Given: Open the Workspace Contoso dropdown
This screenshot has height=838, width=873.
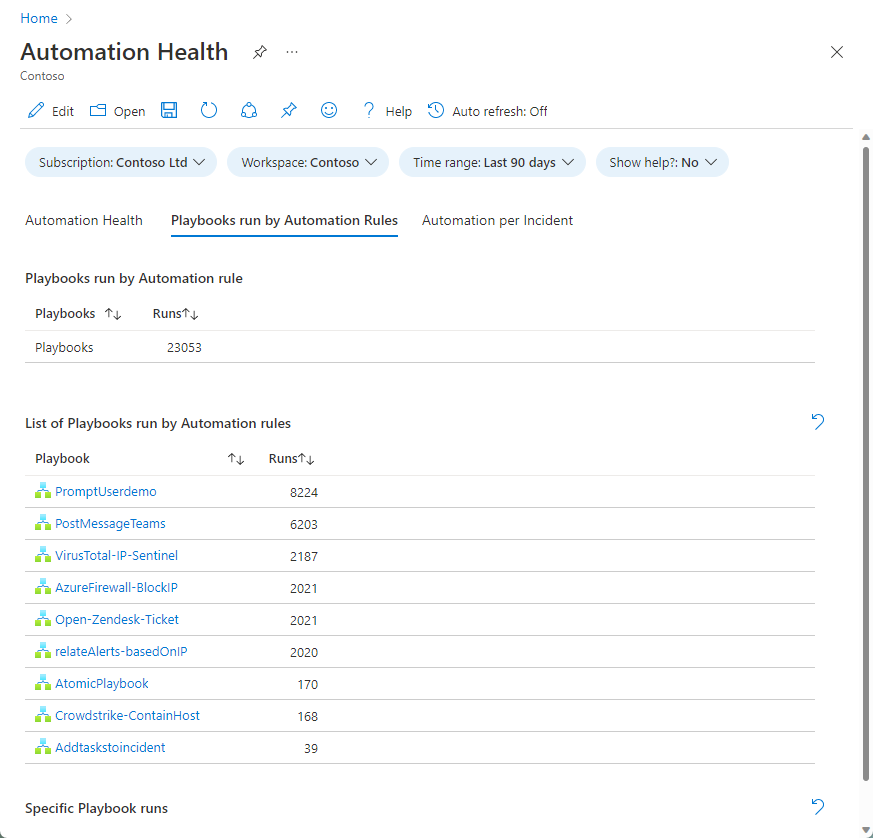Looking at the screenshot, I should coord(307,162).
